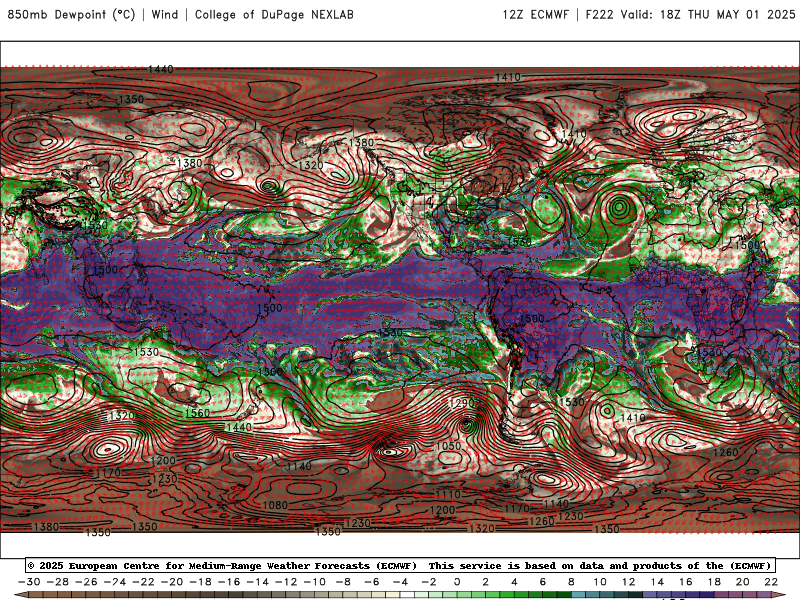This screenshot has height=600, width=800.
Task: Click the '8' colorbar scale value
Action: (x=571, y=582)
